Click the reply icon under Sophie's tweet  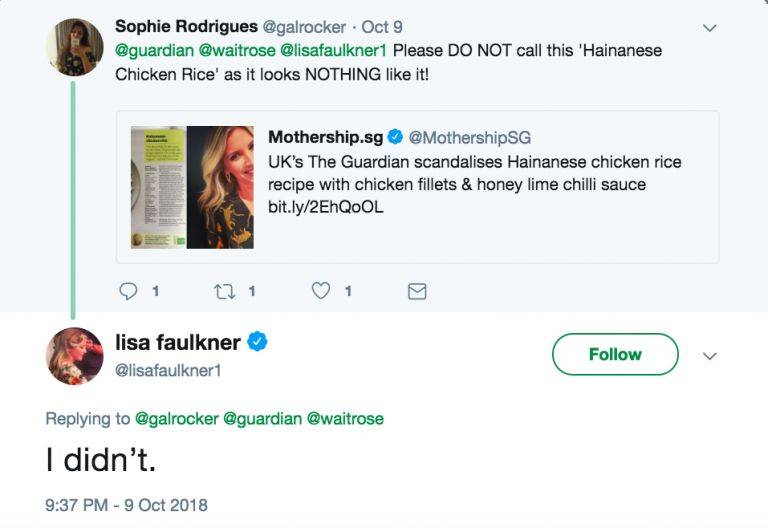pyautogui.click(x=129, y=291)
